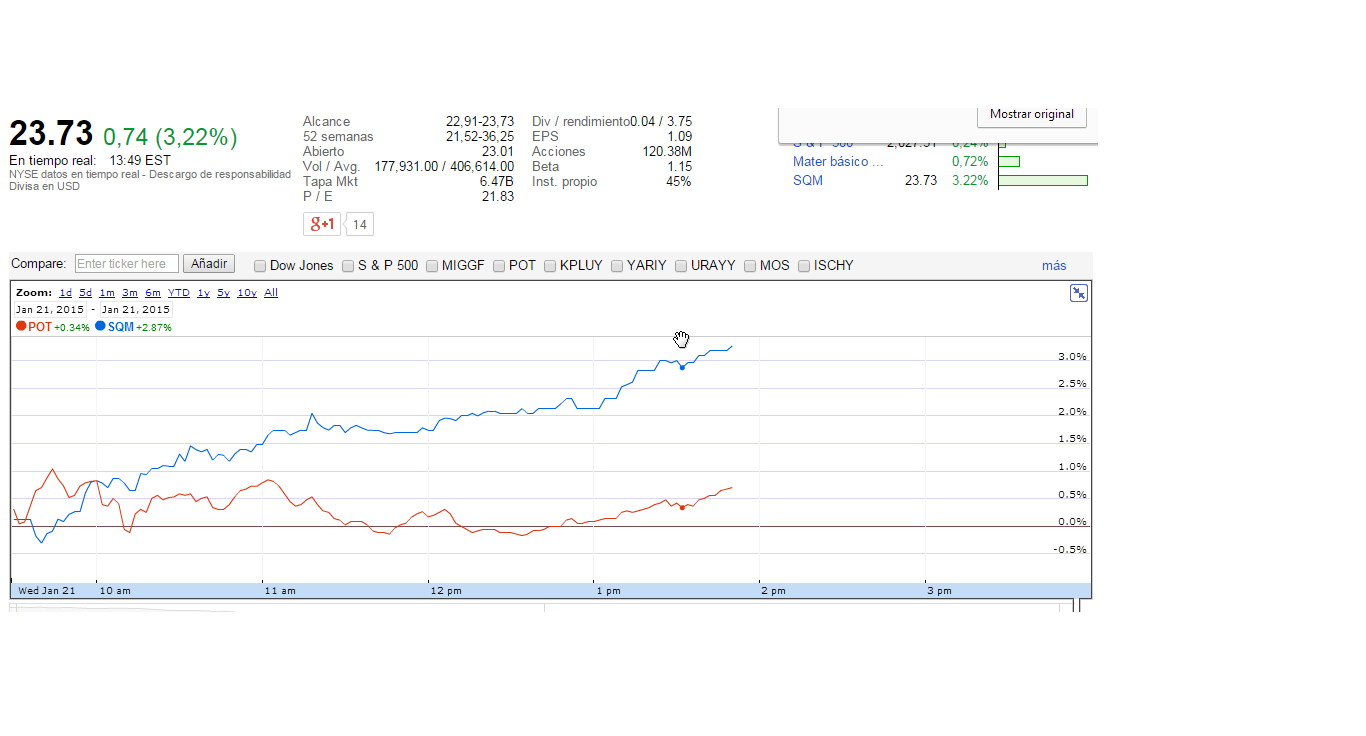Open the SQM sector link
This screenshot has width=1366, height=736.
pyautogui.click(x=808, y=181)
